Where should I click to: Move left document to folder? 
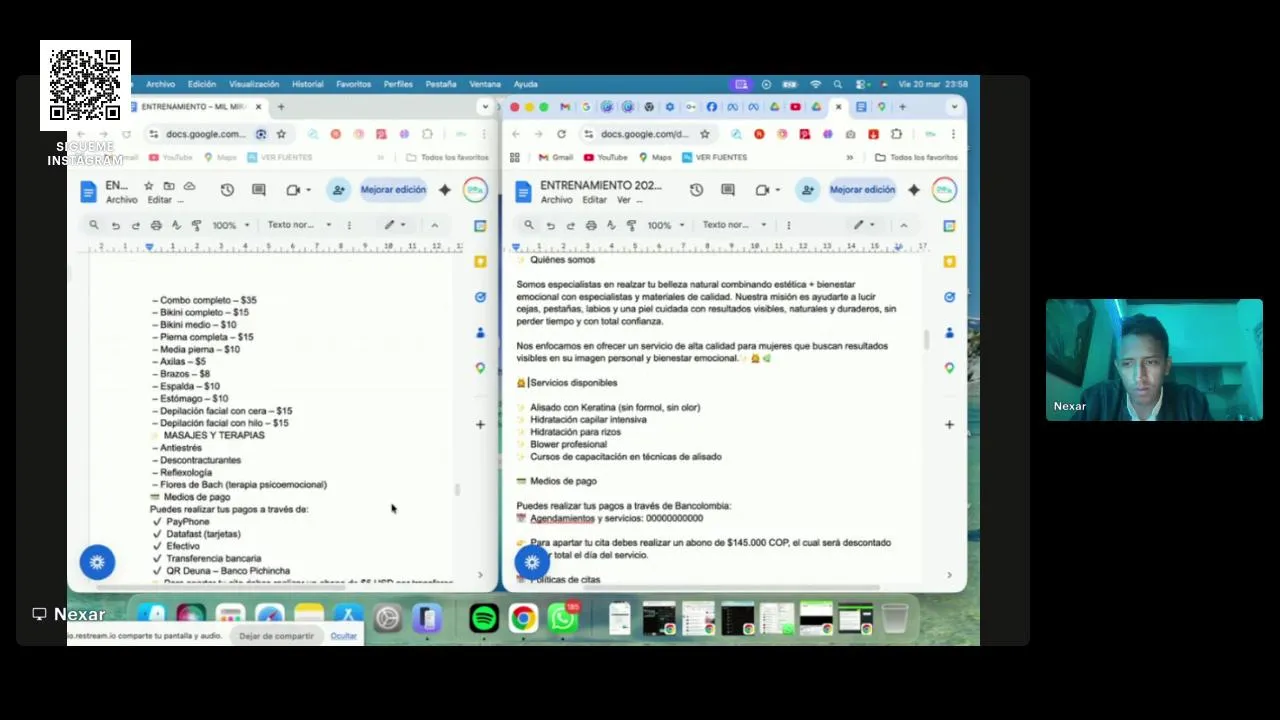(x=169, y=186)
